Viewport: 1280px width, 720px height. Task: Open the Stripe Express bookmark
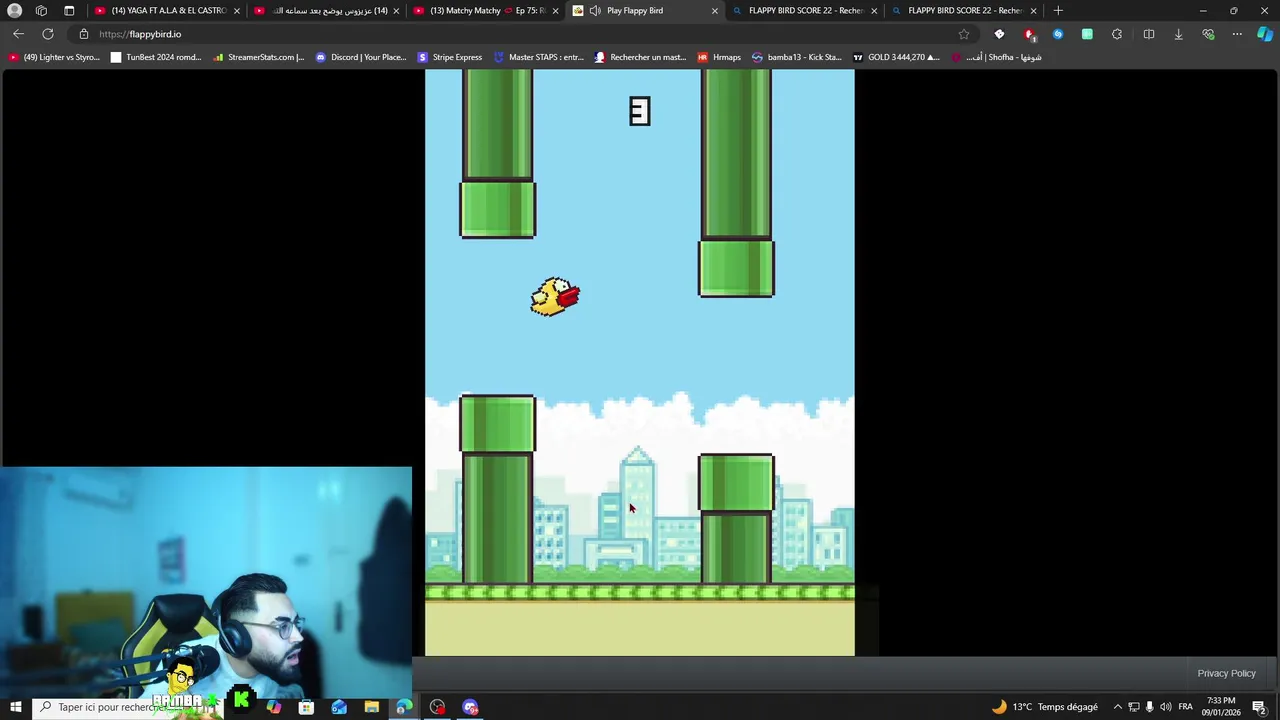coord(450,57)
